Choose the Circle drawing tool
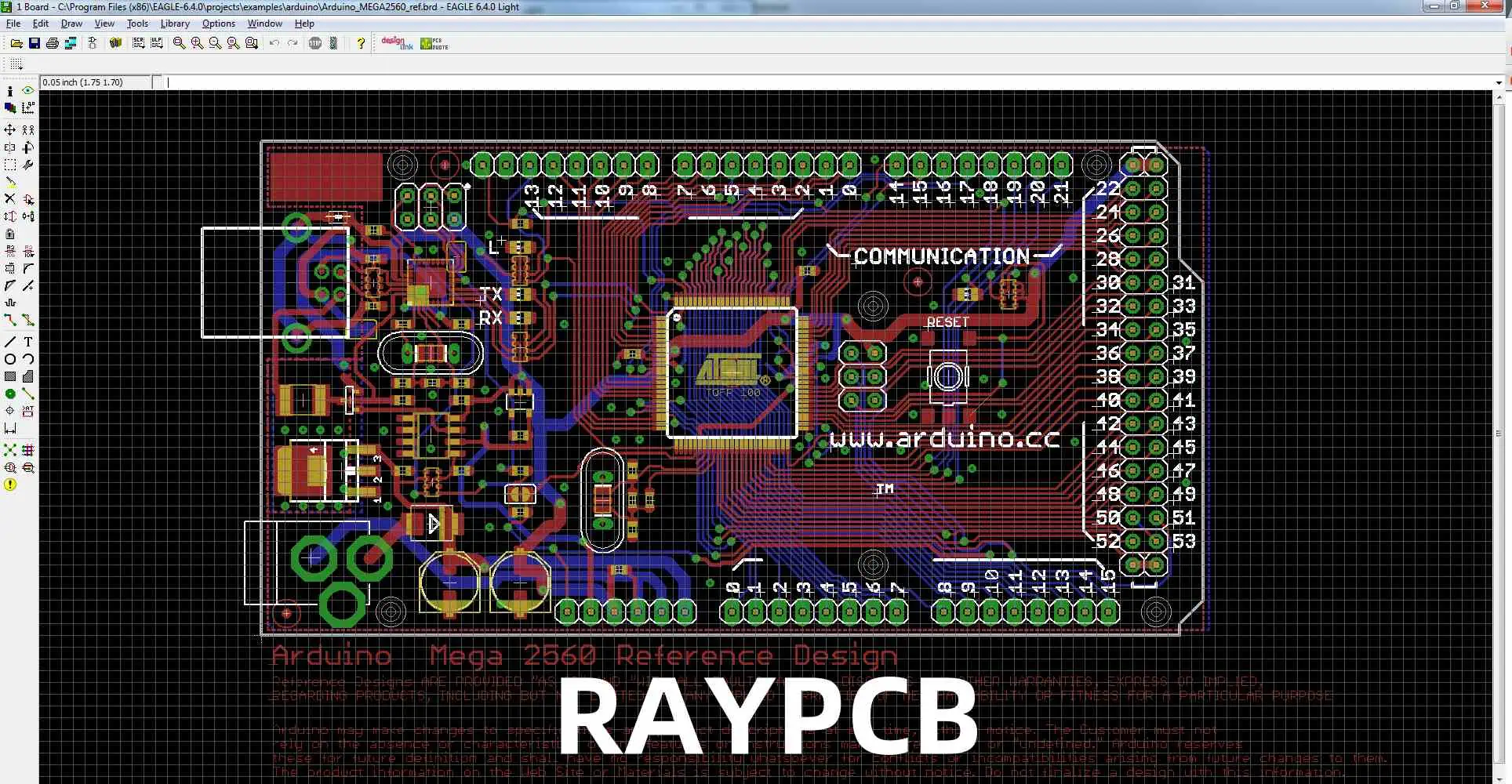1512x784 pixels. (x=10, y=359)
